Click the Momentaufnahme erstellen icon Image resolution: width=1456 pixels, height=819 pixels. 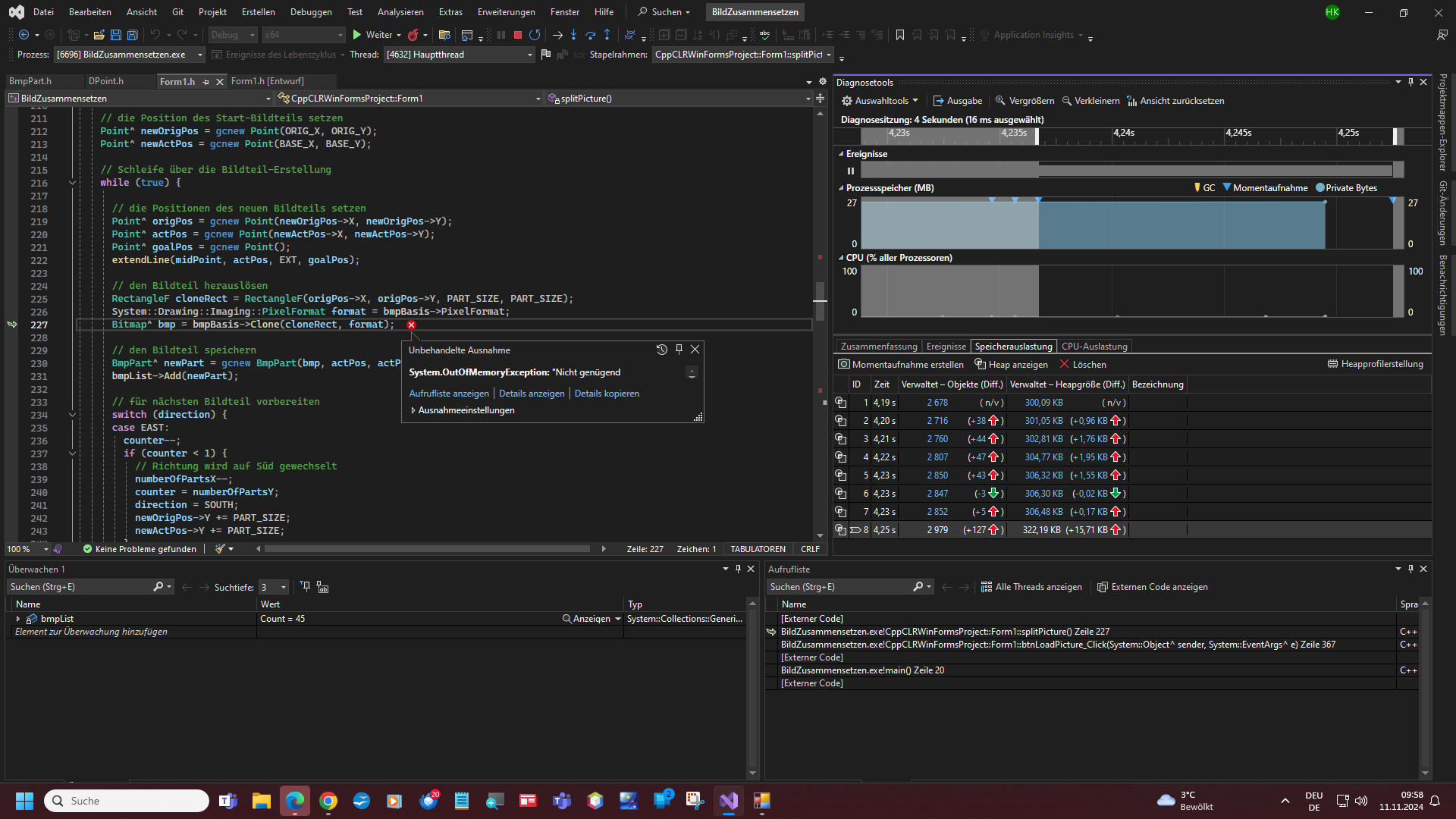(x=843, y=363)
